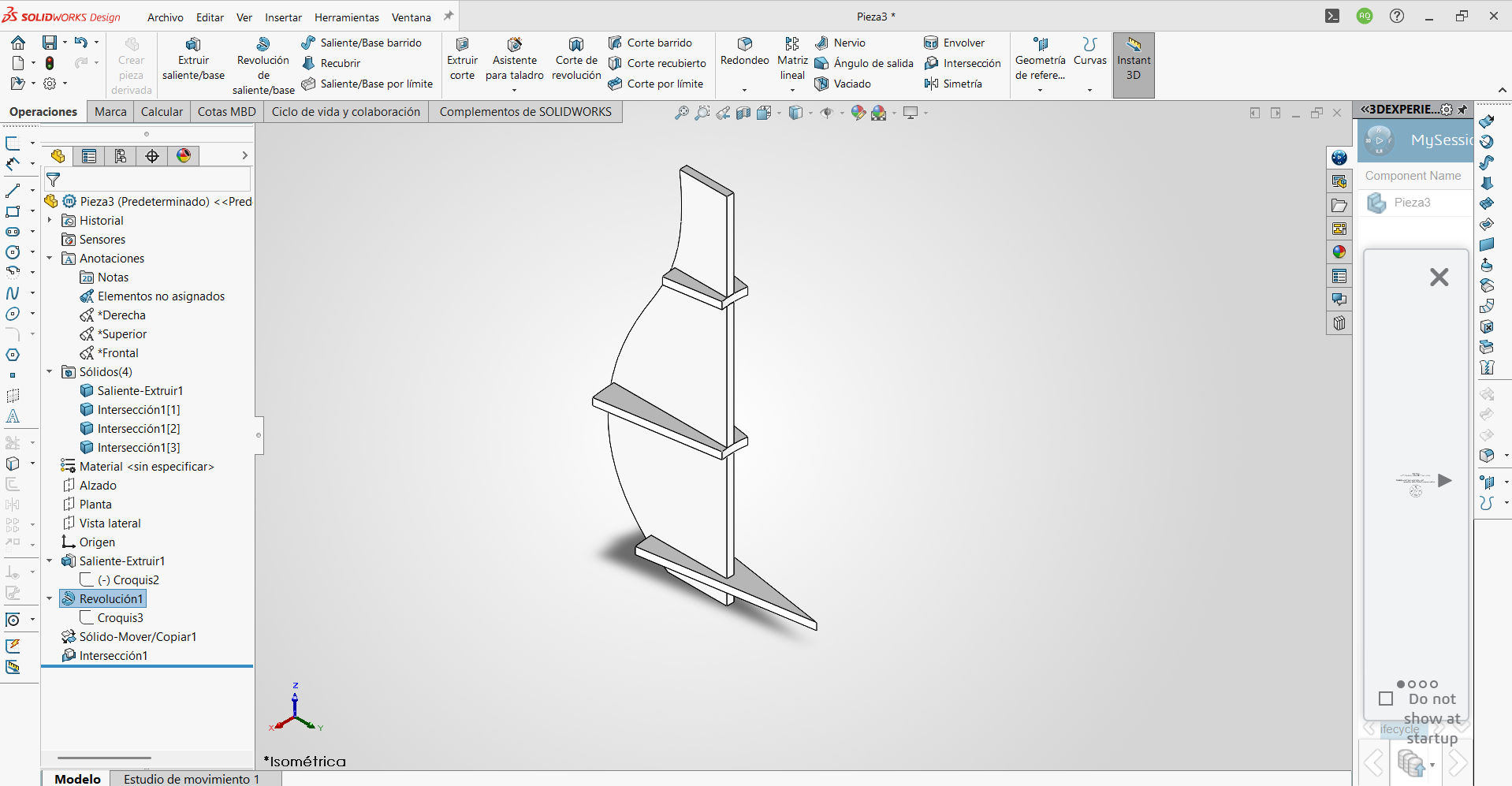Open the Matriz lineal dropdown arrow

click(x=792, y=90)
